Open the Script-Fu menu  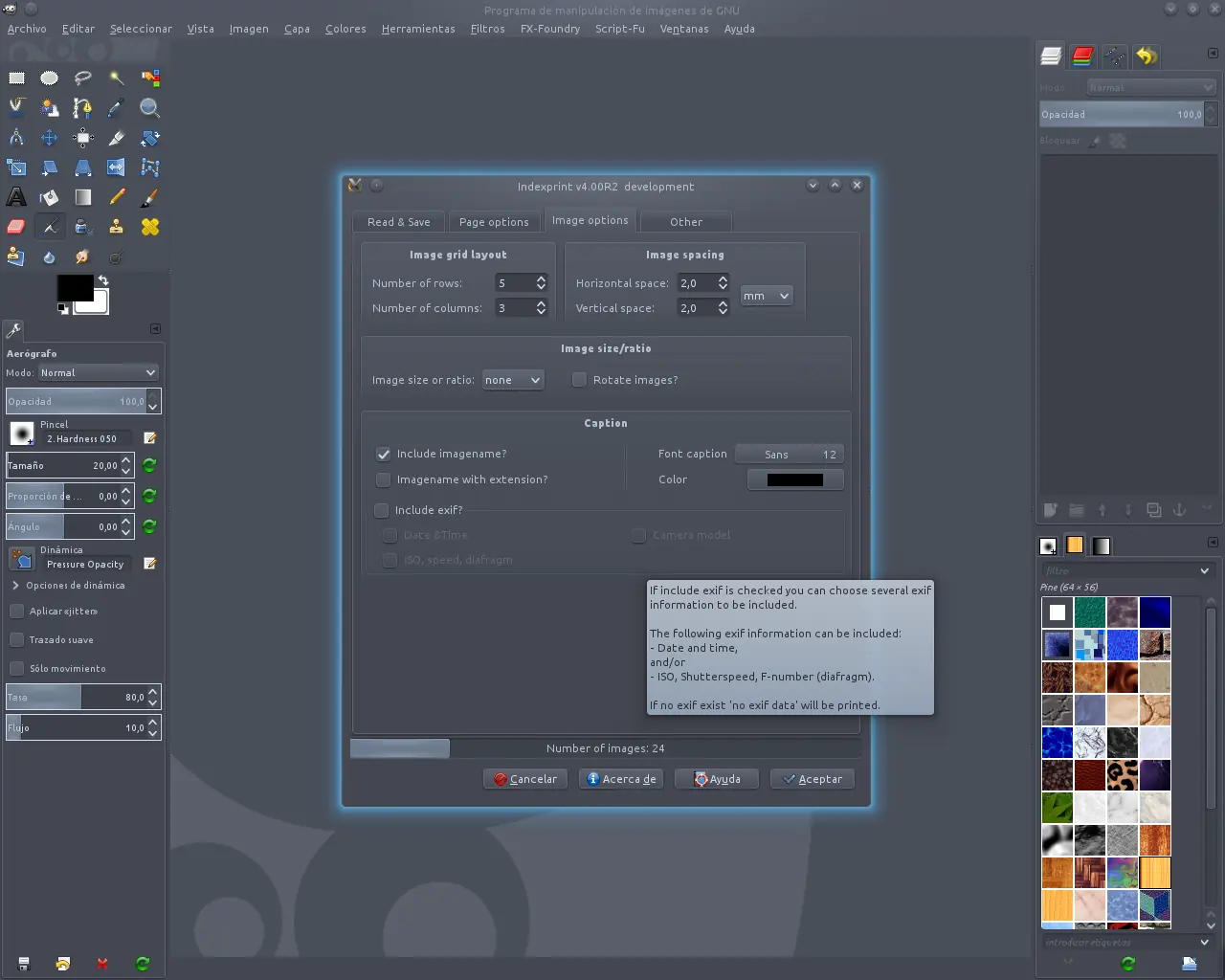coord(619,29)
